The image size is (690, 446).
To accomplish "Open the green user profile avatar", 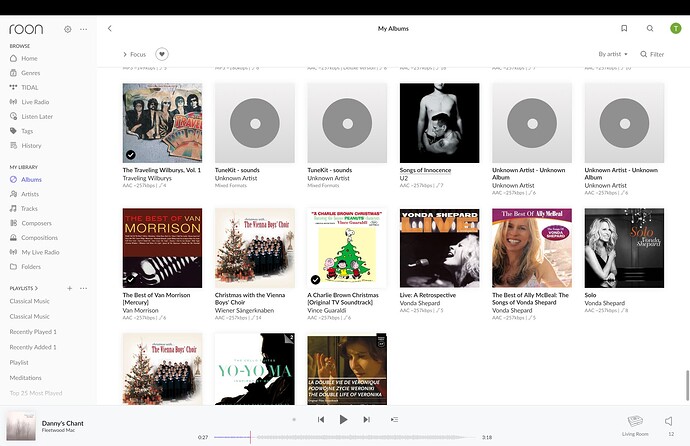I will (675, 28).
